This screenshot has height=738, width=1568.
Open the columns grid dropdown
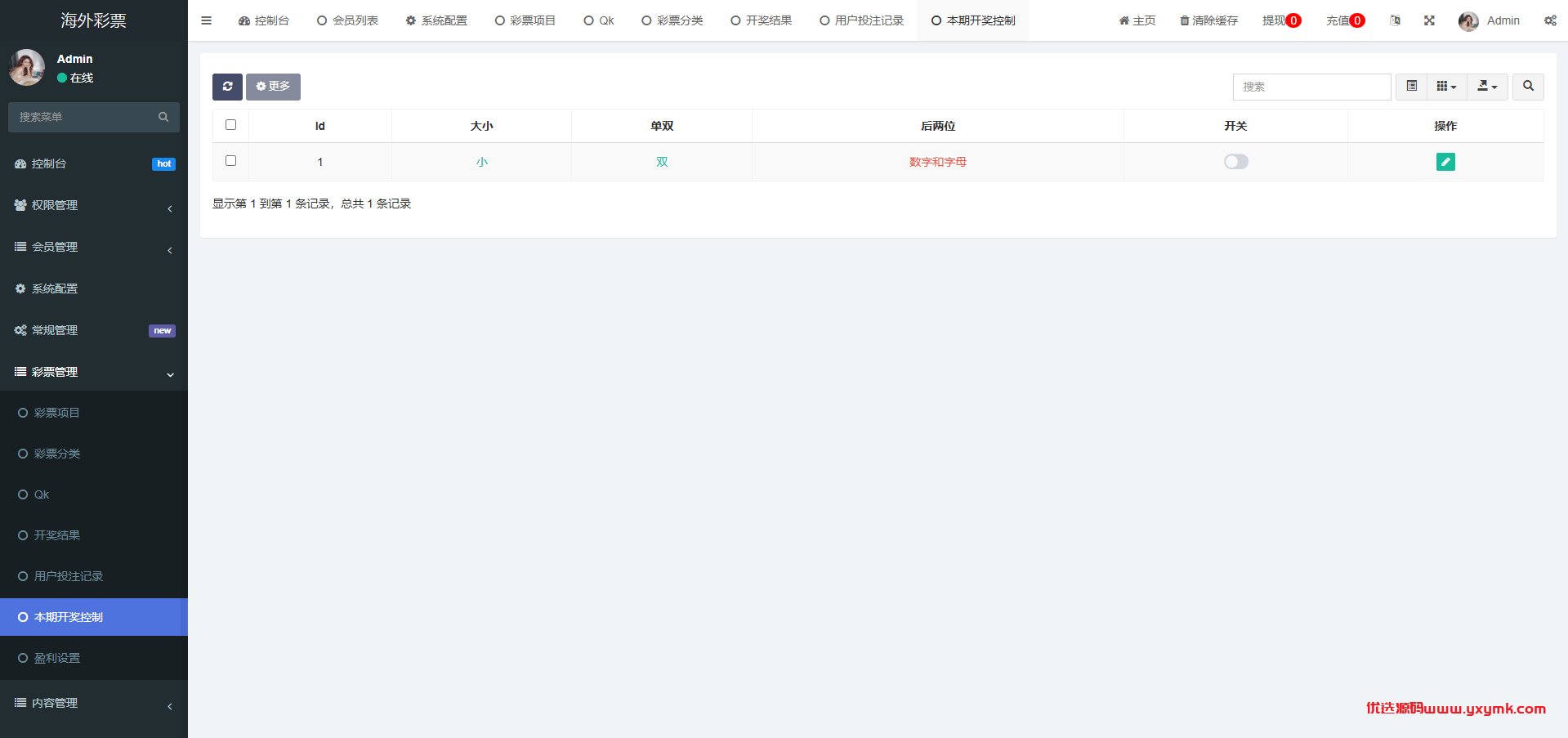(x=1446, y=87)
